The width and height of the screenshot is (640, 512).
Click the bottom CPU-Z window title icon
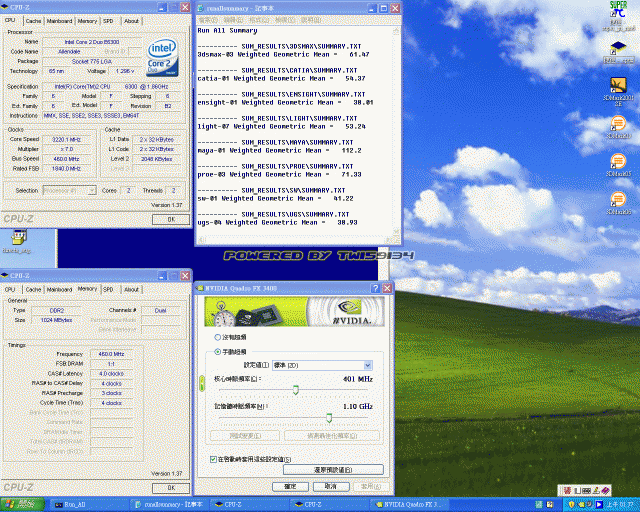coord(5,276)
